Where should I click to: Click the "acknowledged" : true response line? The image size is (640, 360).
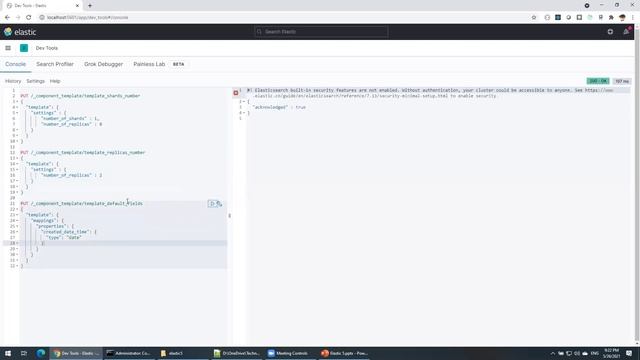click(279, 107)
